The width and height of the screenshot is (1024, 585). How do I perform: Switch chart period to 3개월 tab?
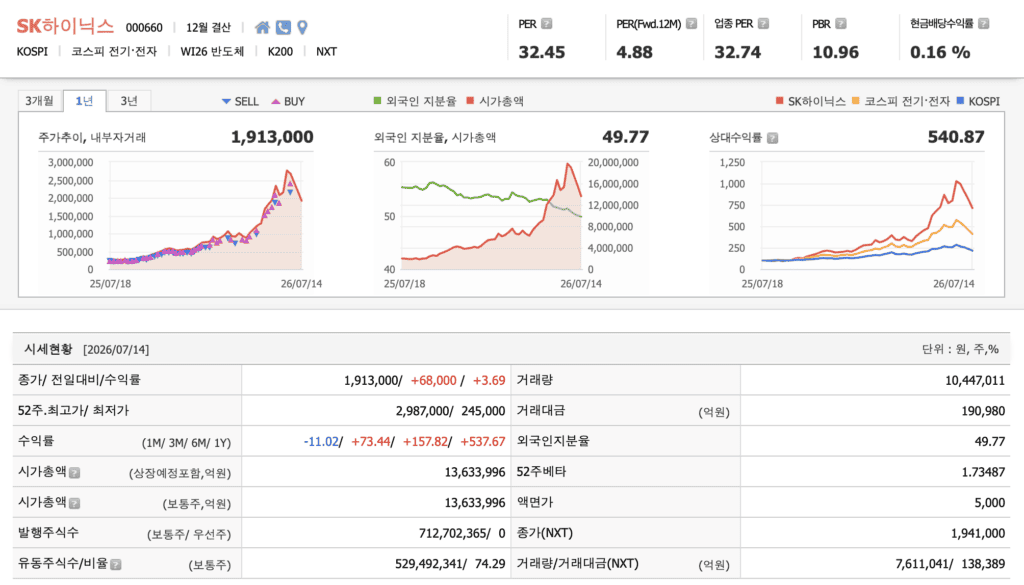point(39,101)
